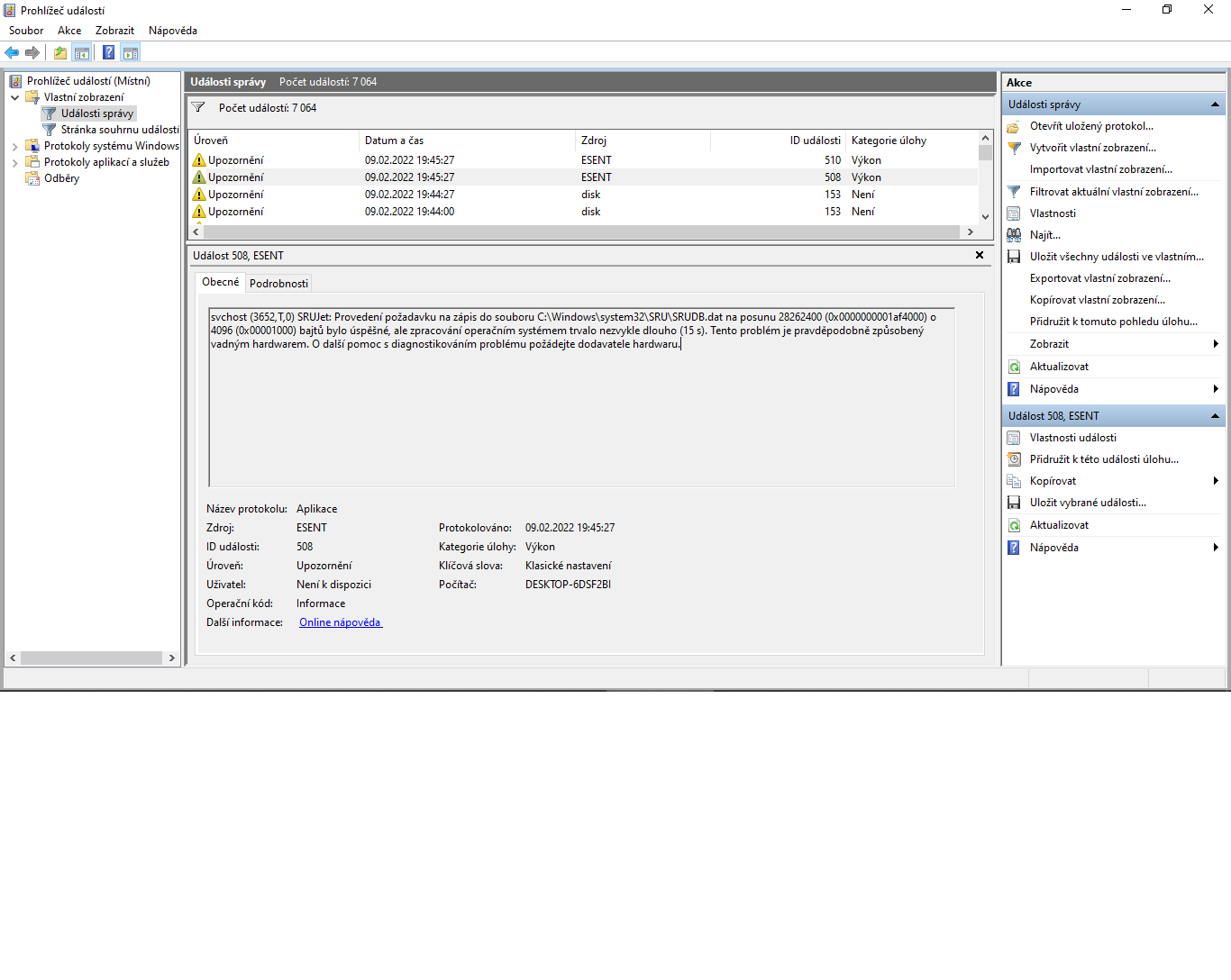The image size is (1231, 980).
Task: Click the Back arrow toolbar icon
Action: 12,52
